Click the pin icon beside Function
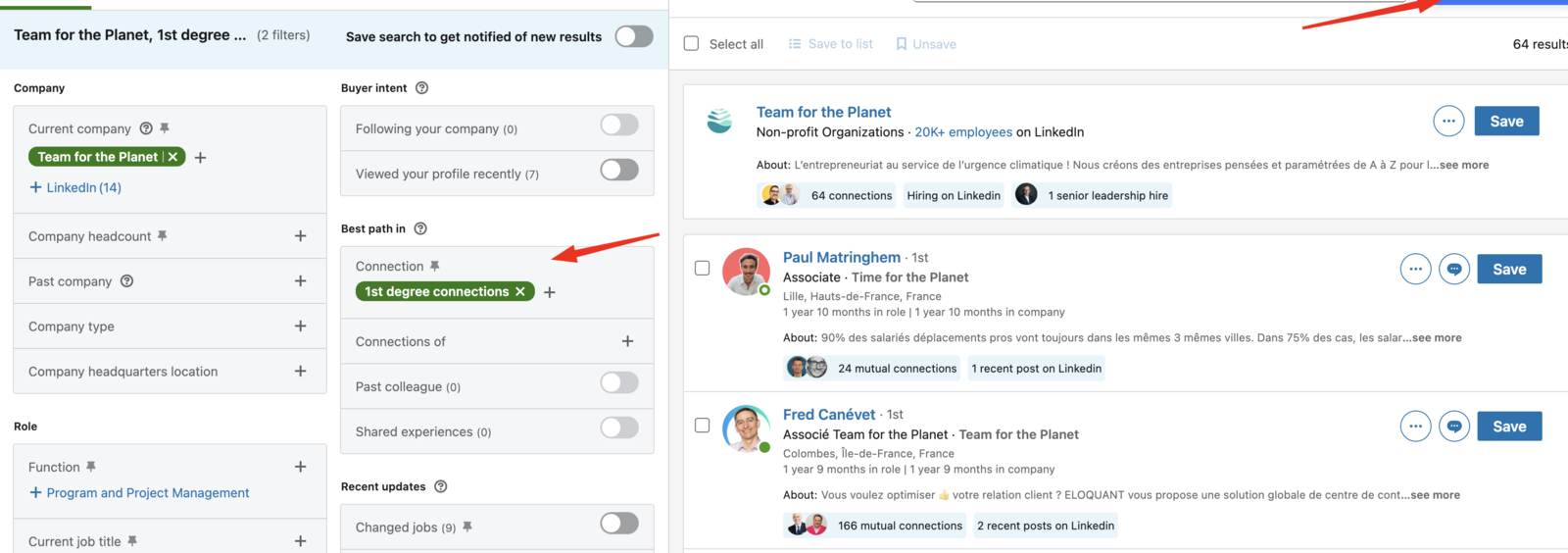Viewport: 1568px width, 553px height. pos(90,467)
